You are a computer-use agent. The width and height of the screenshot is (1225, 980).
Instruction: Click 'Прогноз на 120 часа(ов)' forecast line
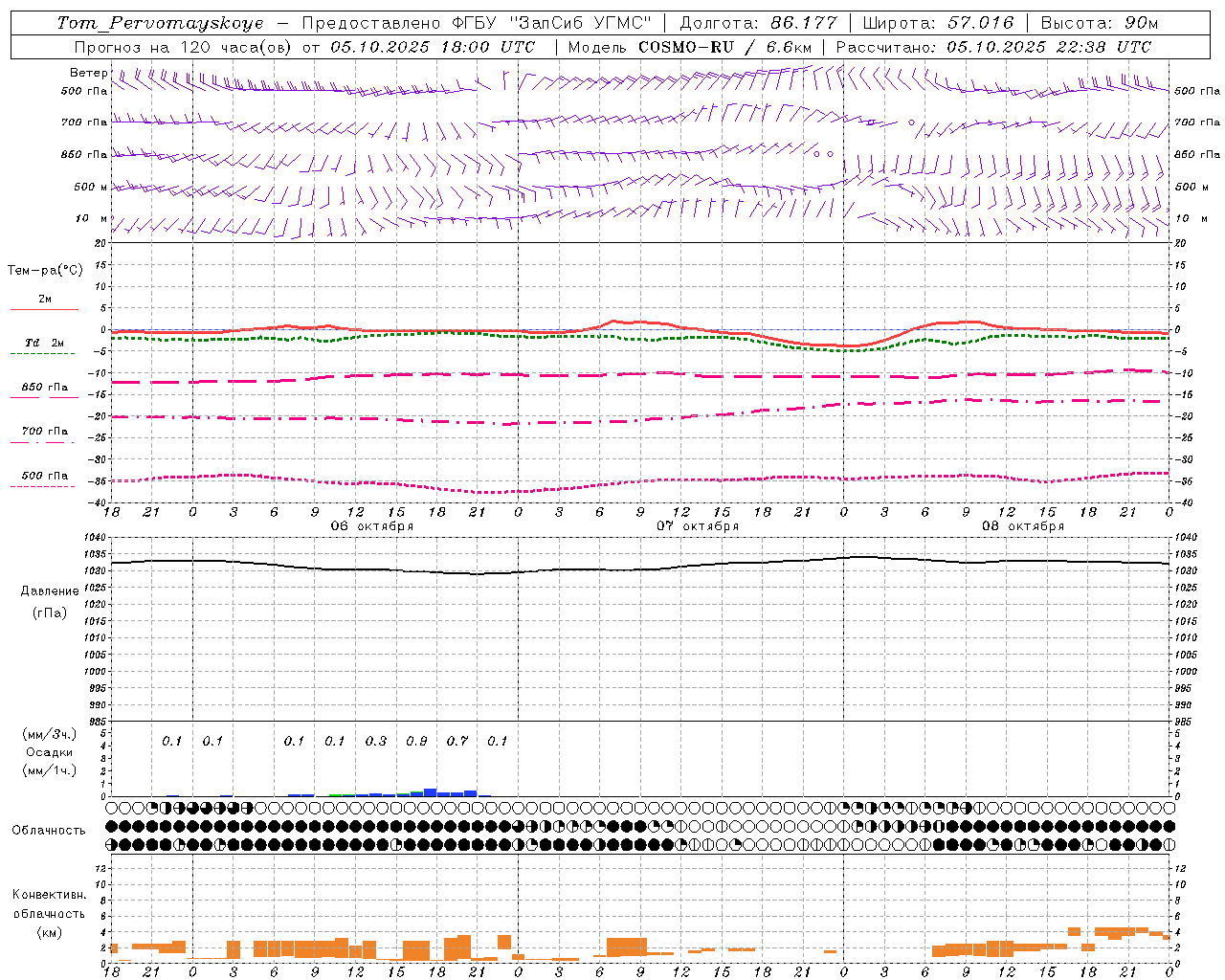pos(185,47)
